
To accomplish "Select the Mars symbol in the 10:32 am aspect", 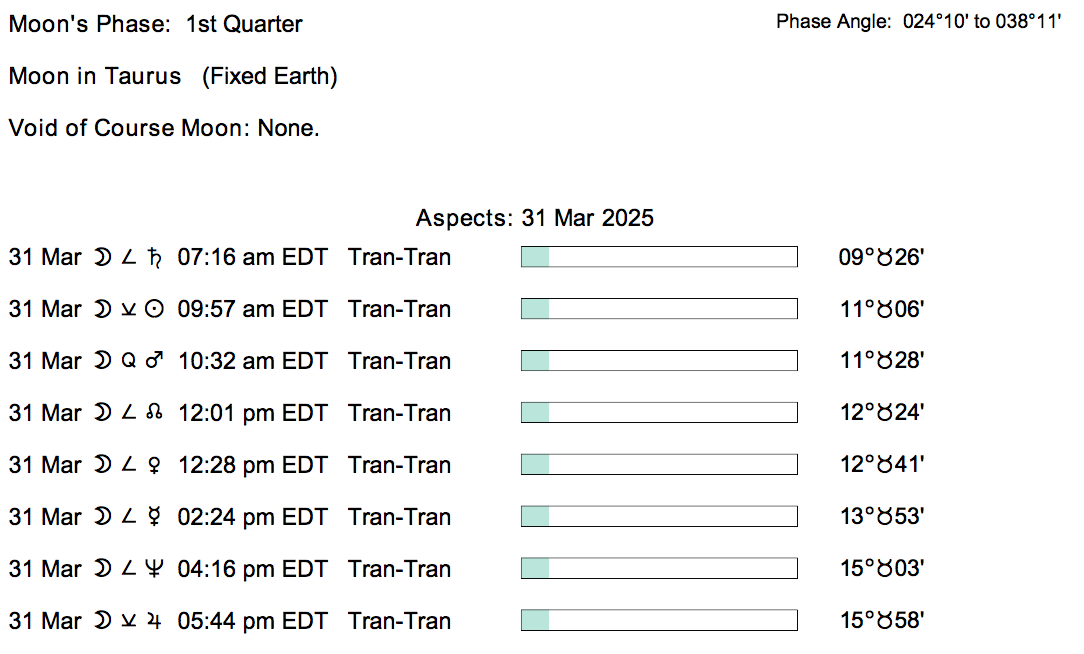I will (x=154, y=361).
